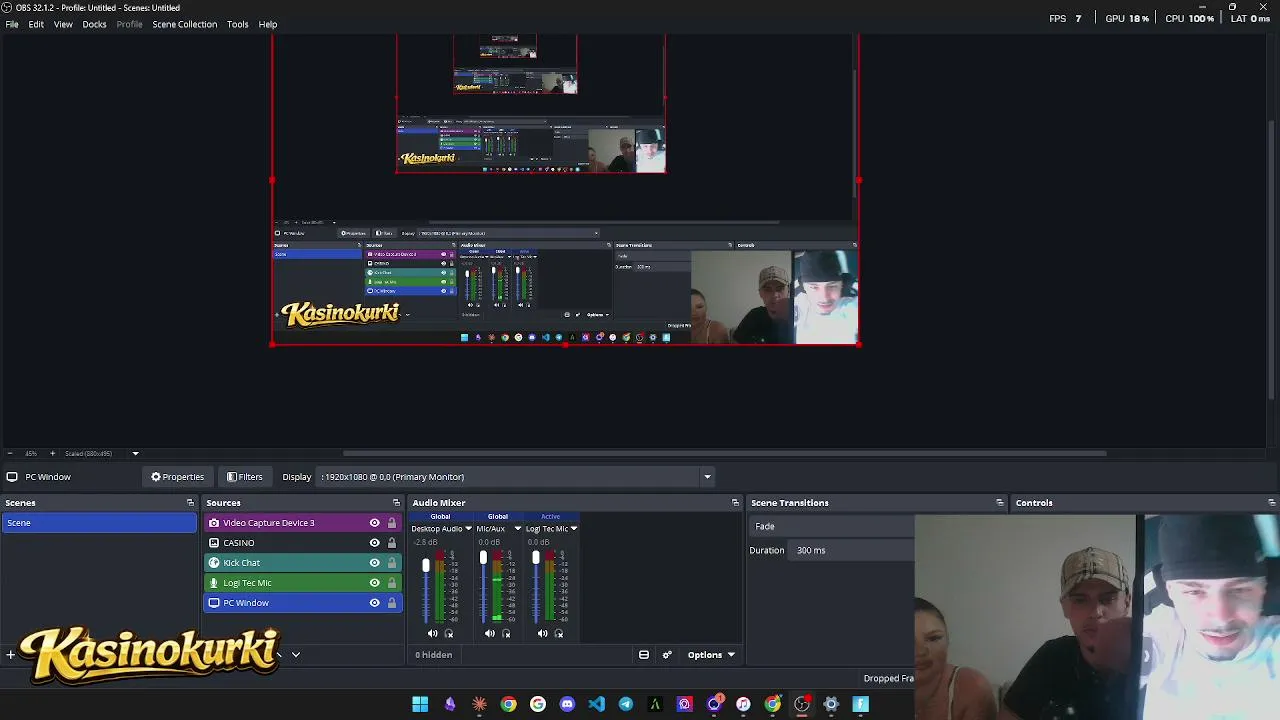Image resolution: width=1280 pixels, height=720 pixels.
Task: Expand the Mic/Aux channel menu
Action: click(x=517, y=529)
